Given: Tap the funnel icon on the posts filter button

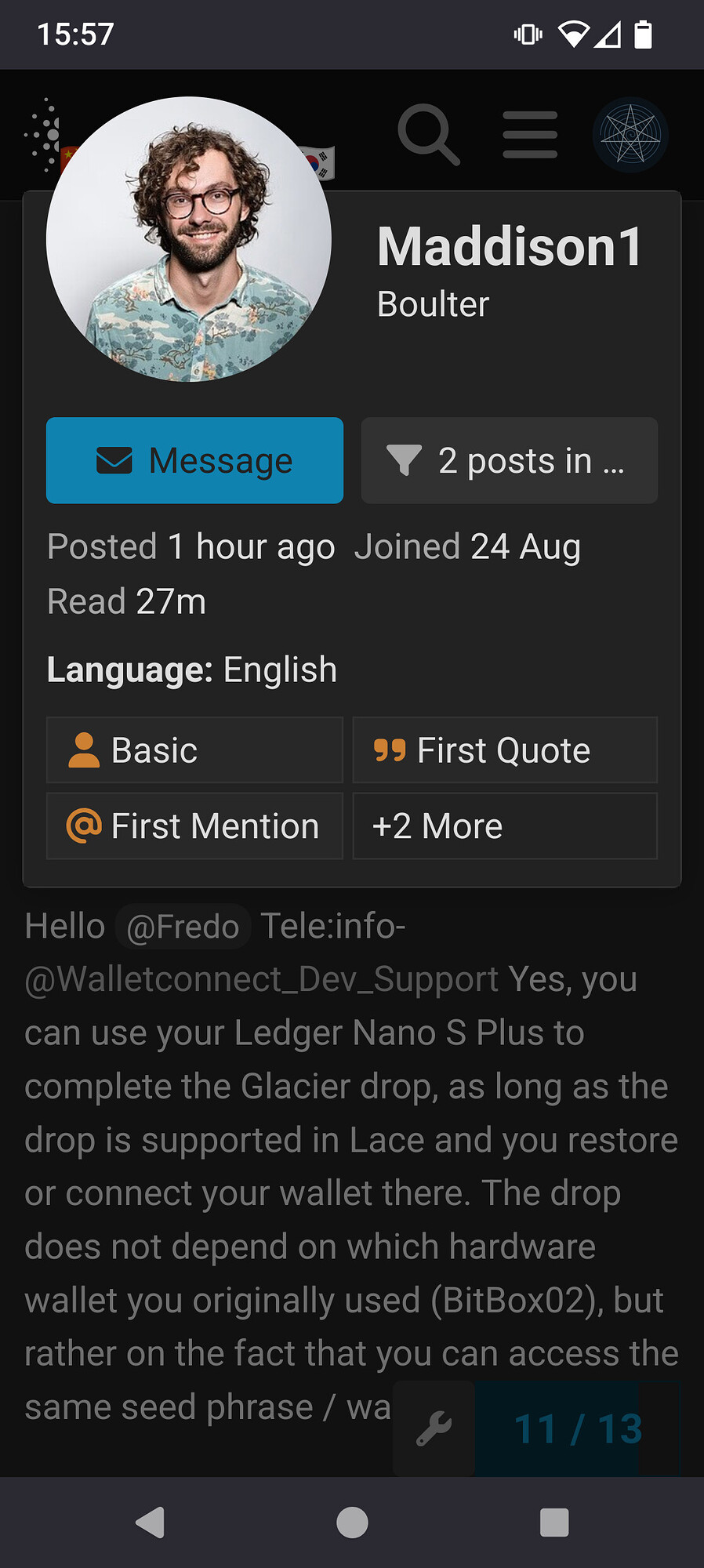Looking at the screenshot, I should 403,460.
